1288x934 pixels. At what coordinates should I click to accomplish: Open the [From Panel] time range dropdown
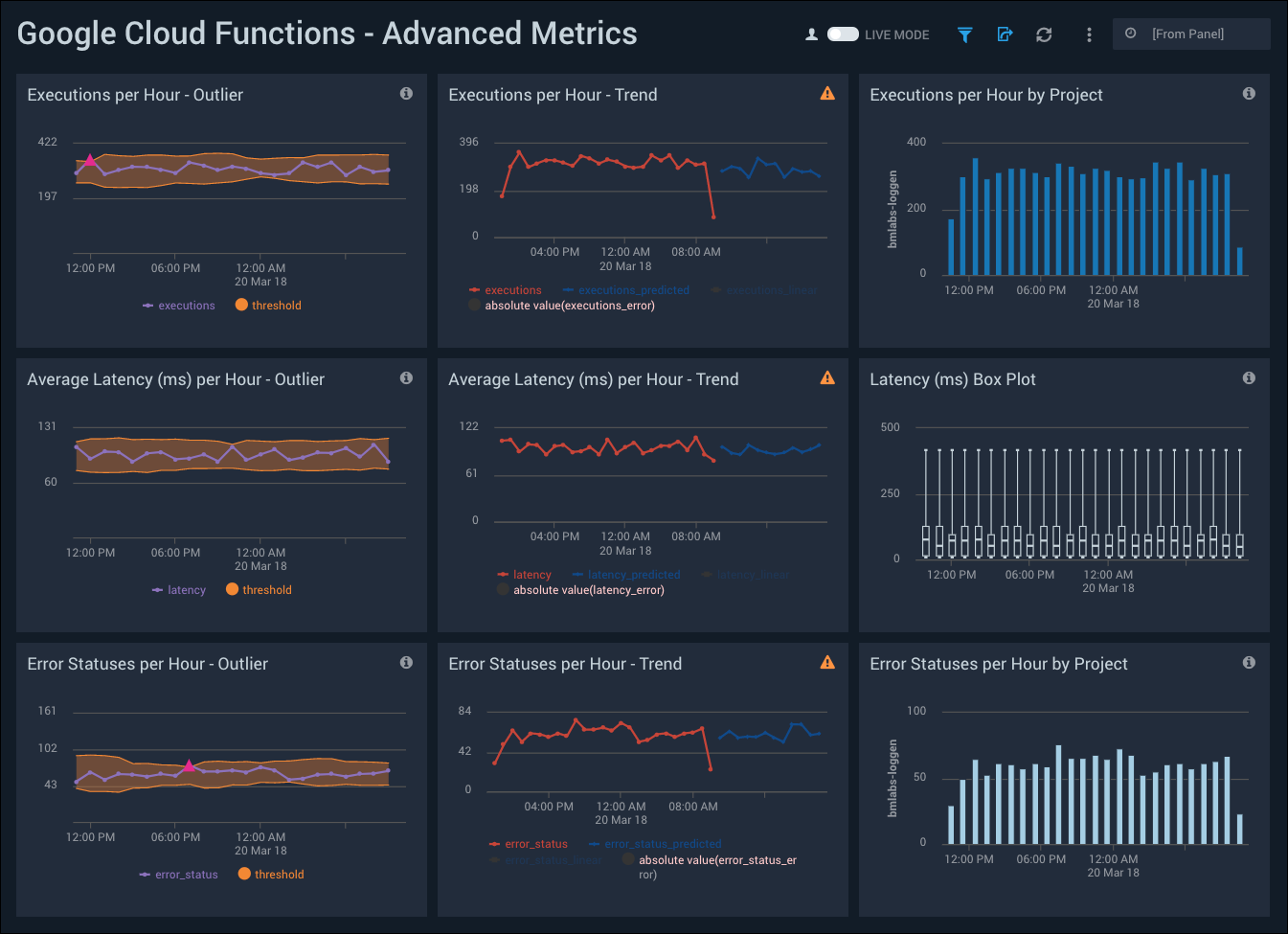pyautogui.click(x=1190, y=34)
